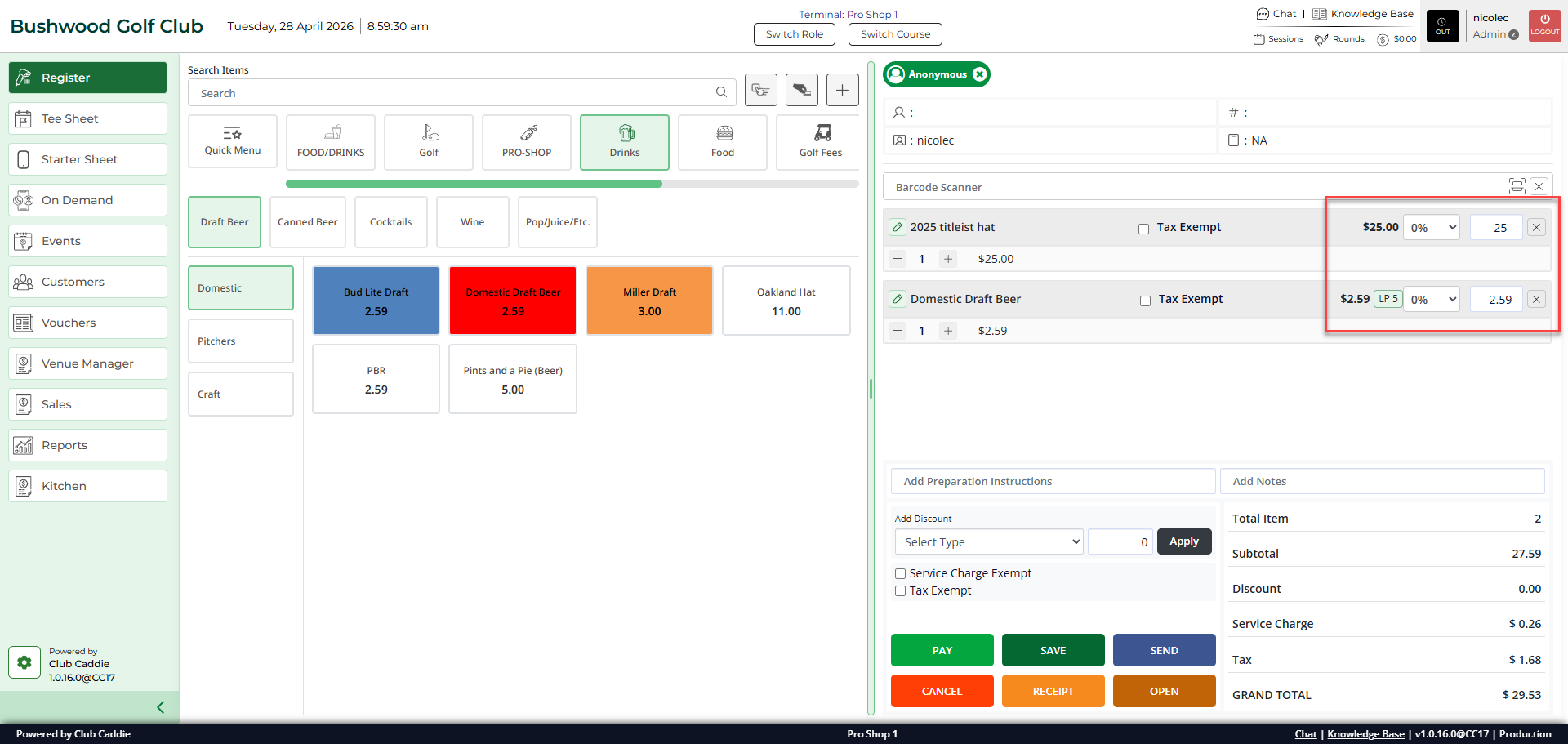Image resolution: width=1568 pixels, height=744 pixels.
Task: Collapse the left sidebar with the chevron
Action: 161,707
